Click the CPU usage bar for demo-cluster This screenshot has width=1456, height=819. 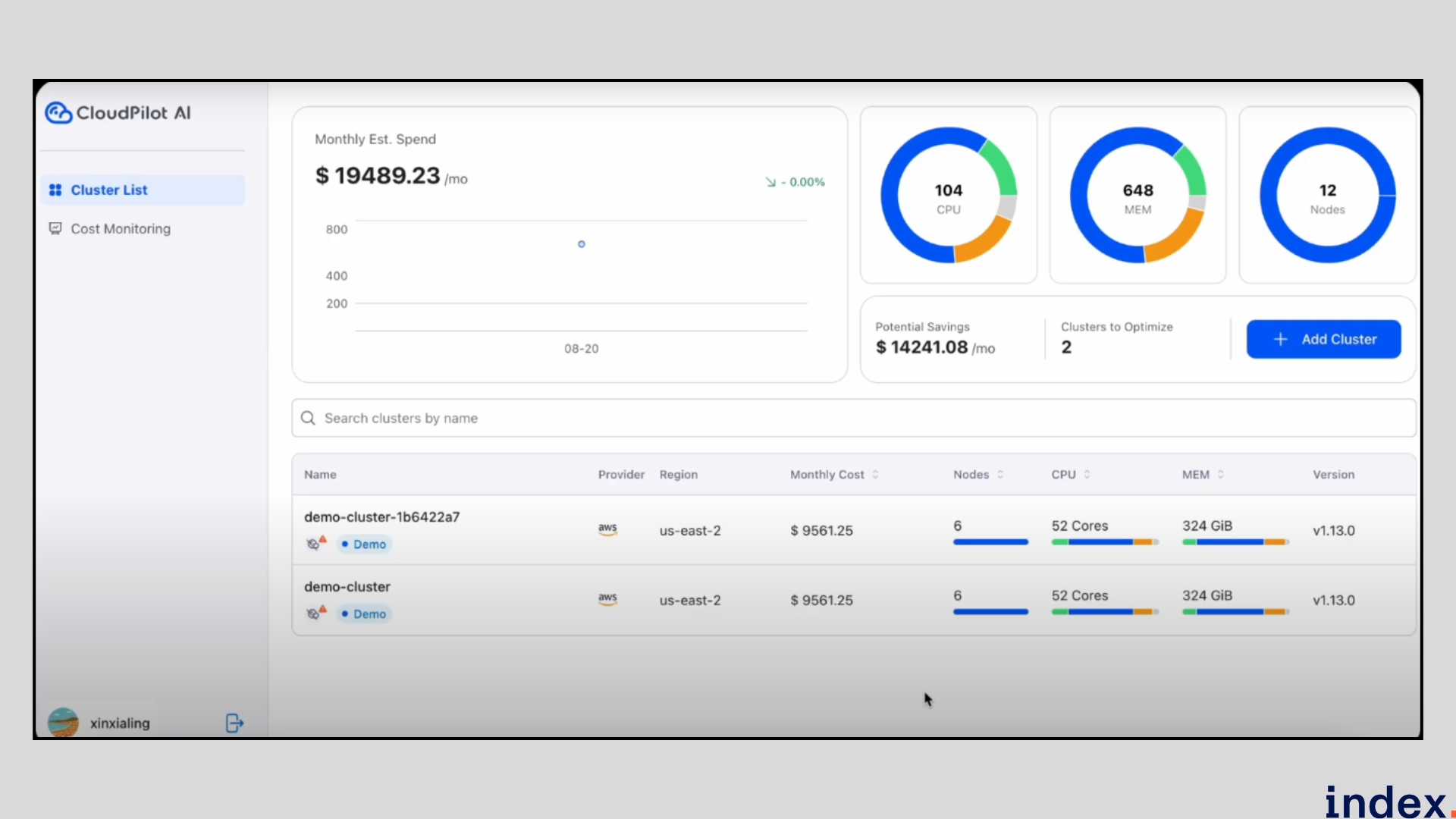click(1104, 611)
